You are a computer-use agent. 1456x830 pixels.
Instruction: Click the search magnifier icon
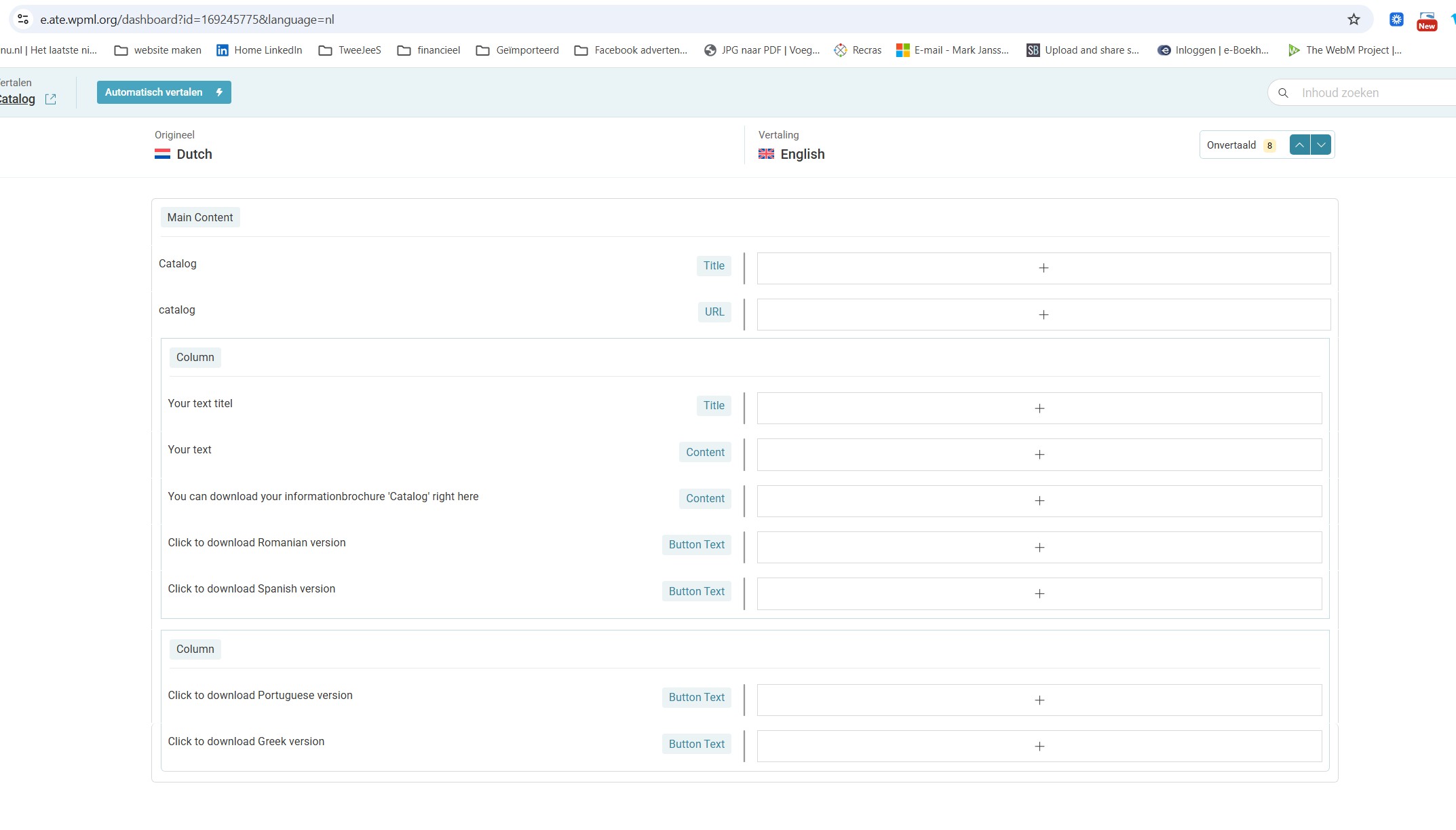[x=1283, y=93]
